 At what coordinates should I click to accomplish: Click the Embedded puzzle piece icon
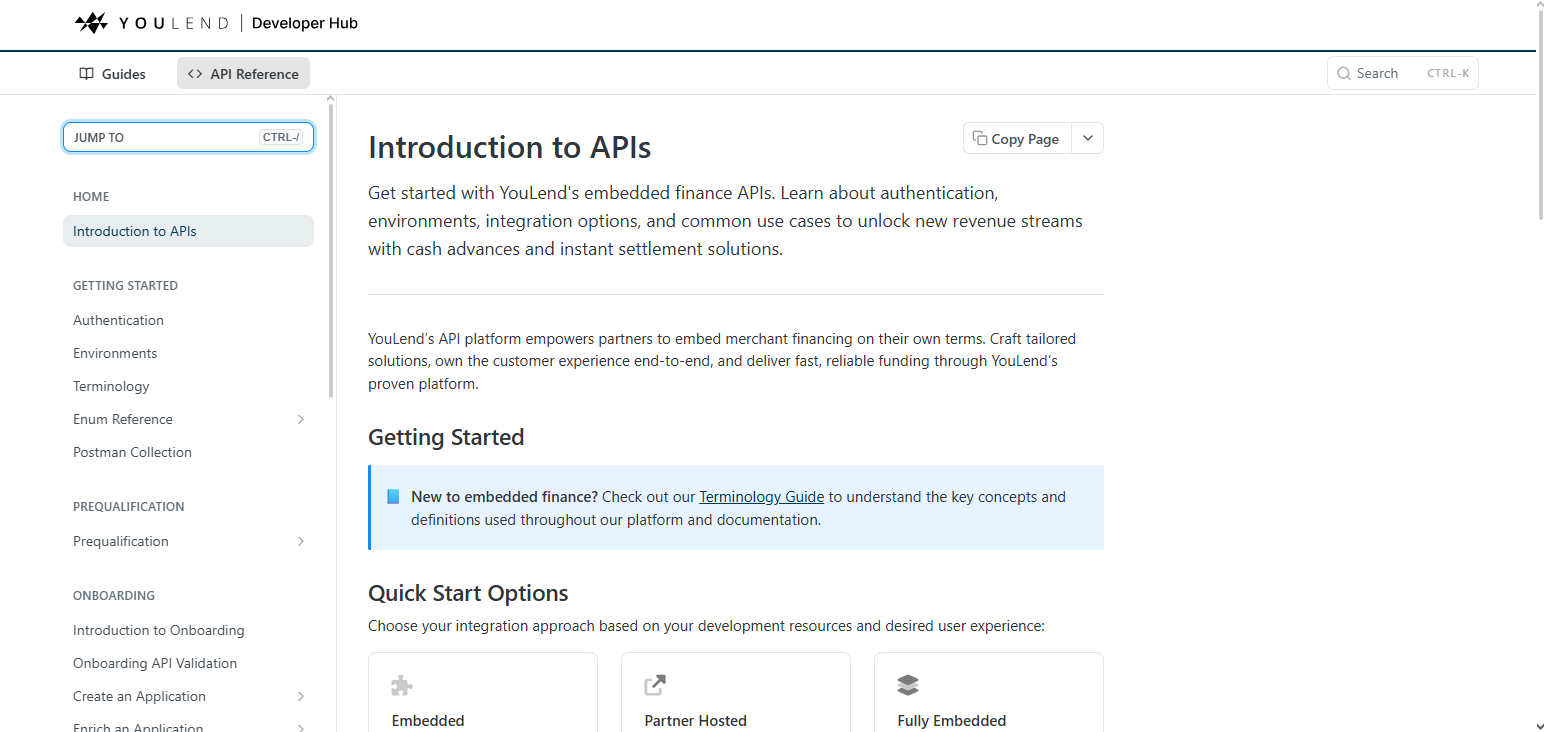tap(402, 685)
